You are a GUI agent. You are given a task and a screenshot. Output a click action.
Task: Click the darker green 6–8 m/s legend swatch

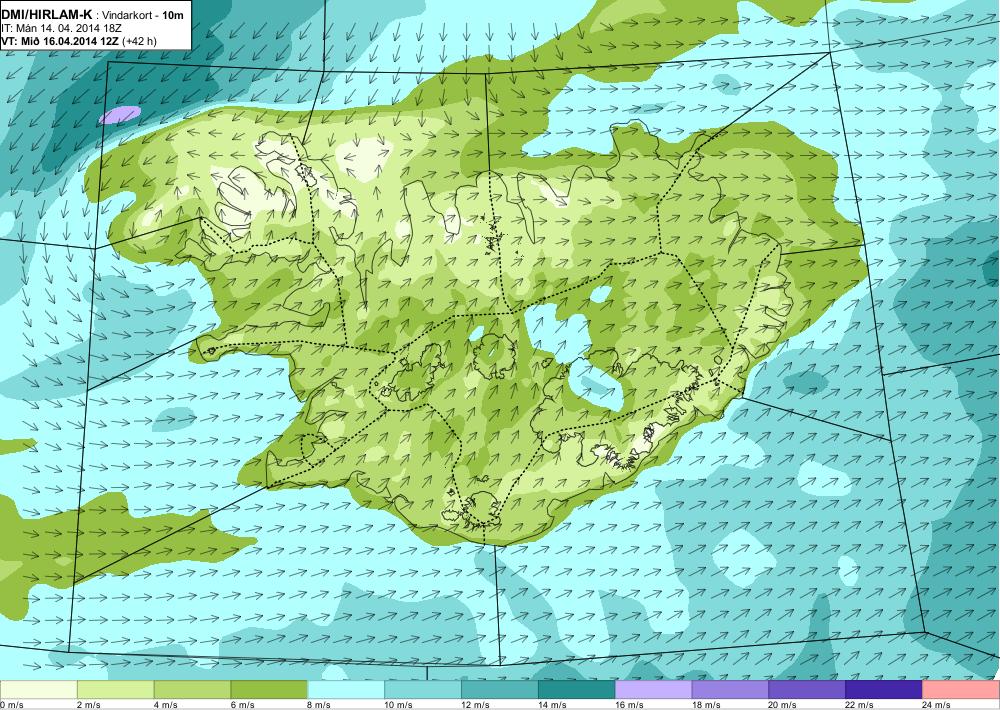269,690
